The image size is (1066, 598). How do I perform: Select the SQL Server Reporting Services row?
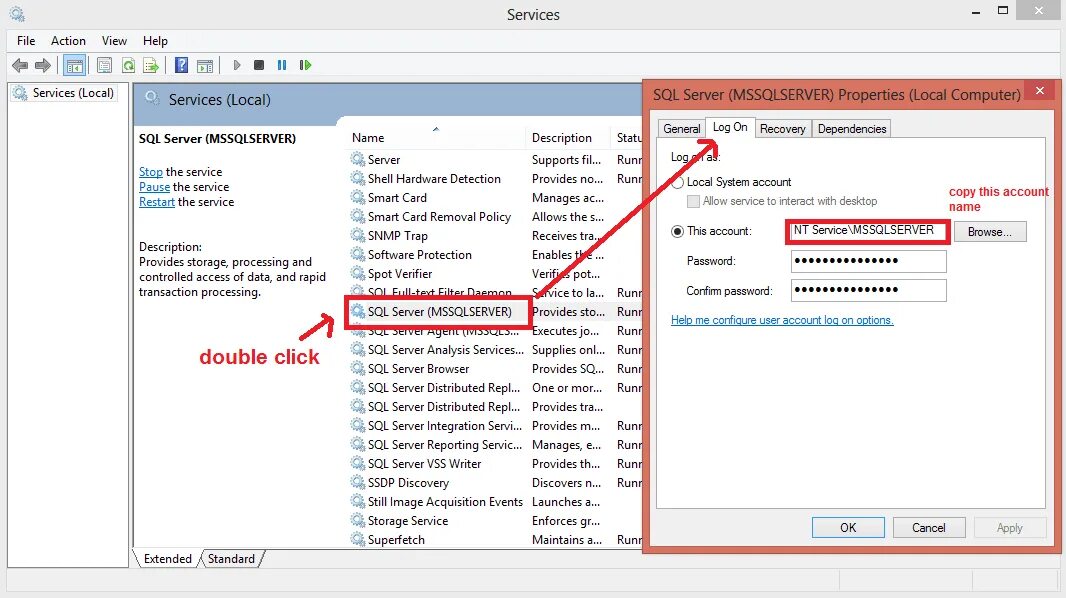(445, 444)
